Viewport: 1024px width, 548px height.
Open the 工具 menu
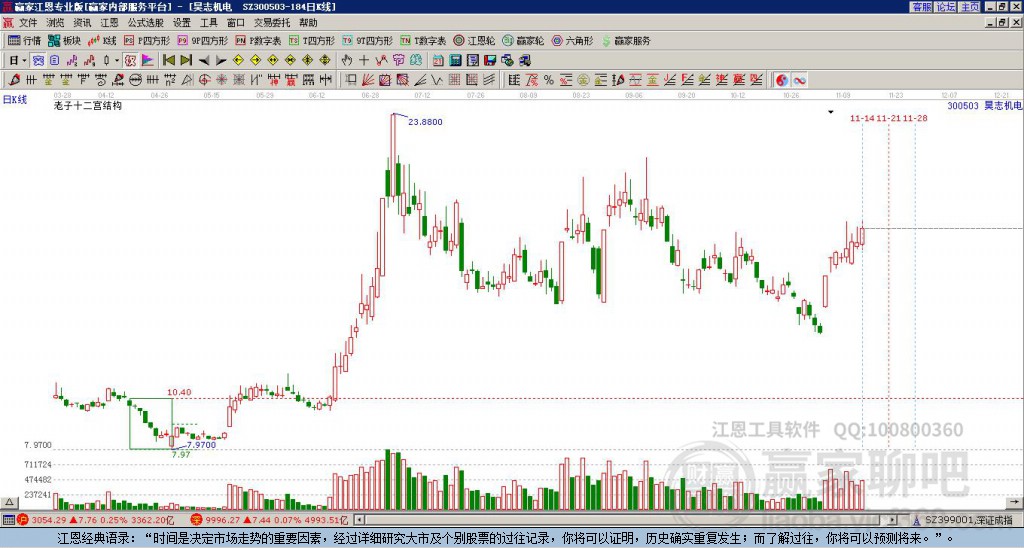point(209,23)
